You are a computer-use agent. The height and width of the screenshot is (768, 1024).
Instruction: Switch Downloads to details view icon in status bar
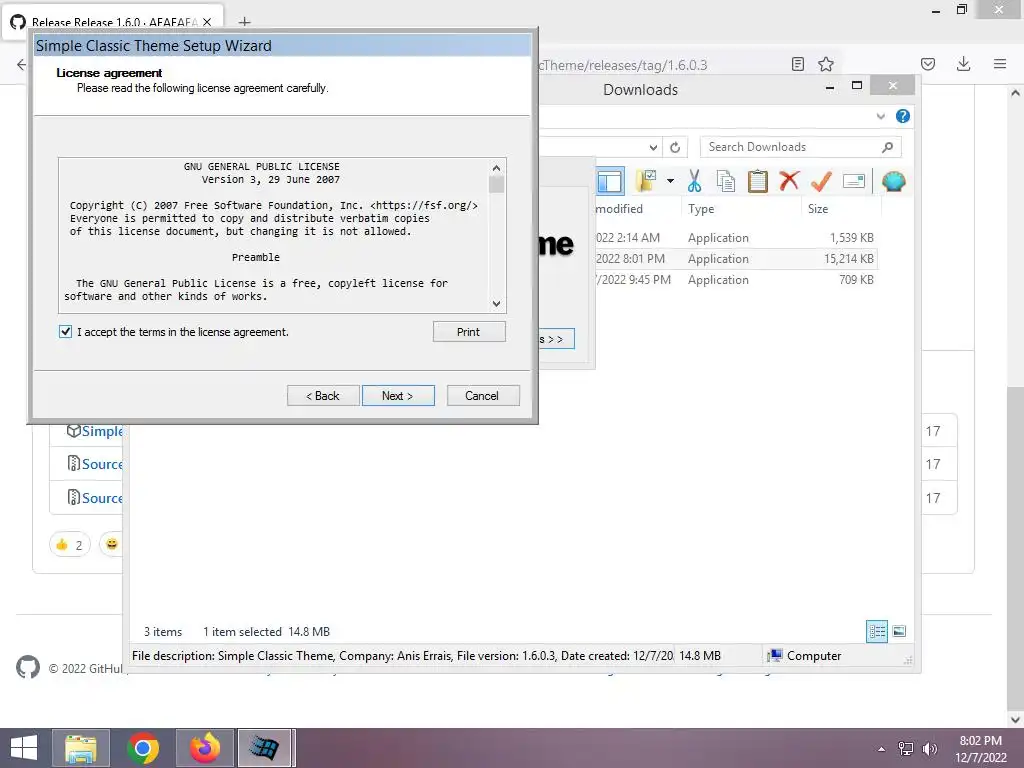(x=877, y=632)
